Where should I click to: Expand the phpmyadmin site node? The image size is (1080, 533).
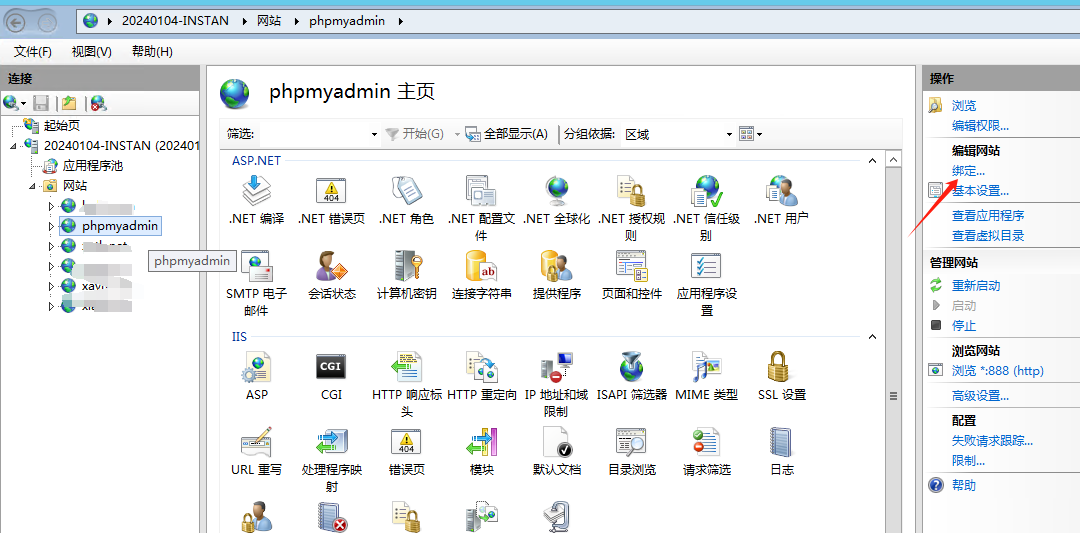click(51, 226)
